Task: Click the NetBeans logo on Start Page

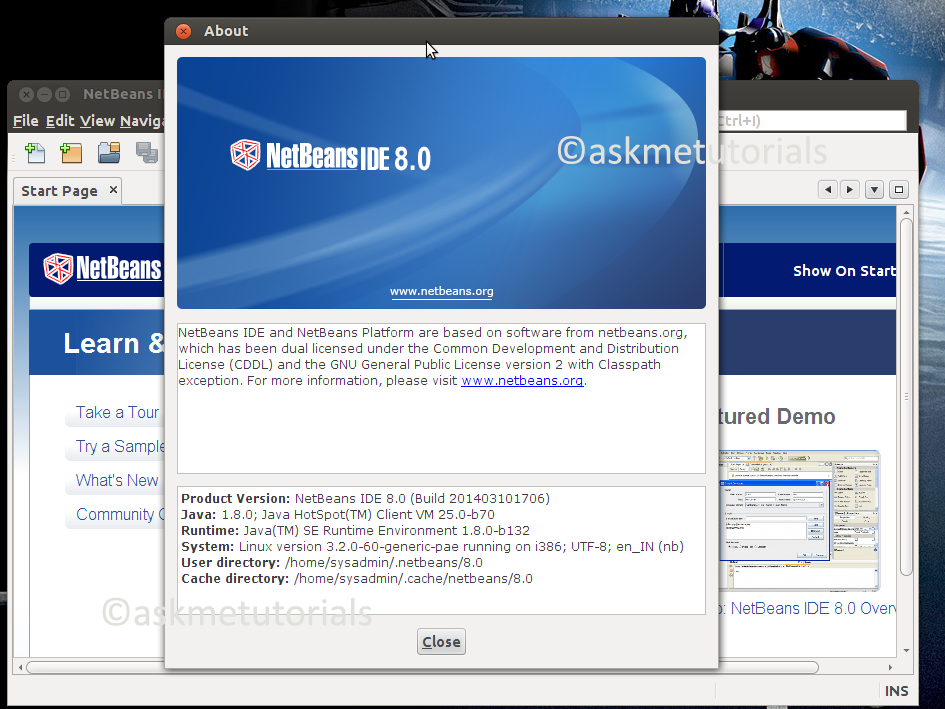Action: tap(102, 269)
